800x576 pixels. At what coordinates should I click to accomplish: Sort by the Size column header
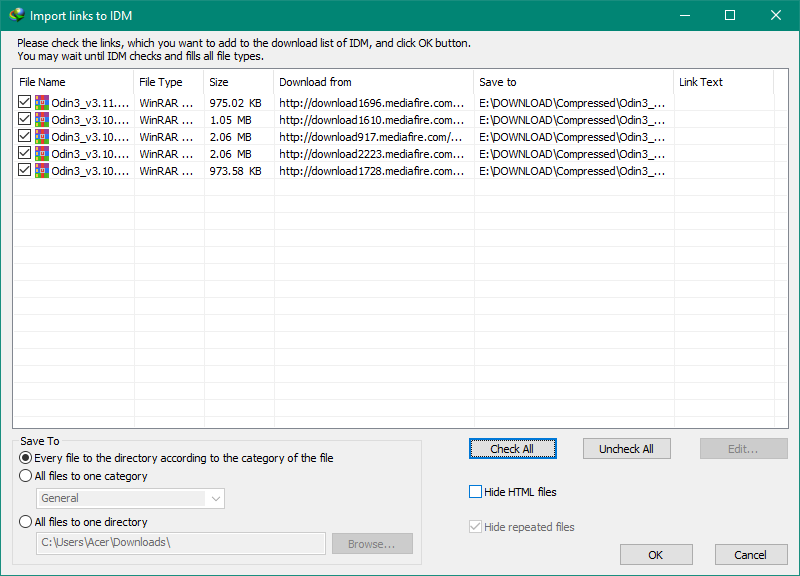[x=238, y=82]
